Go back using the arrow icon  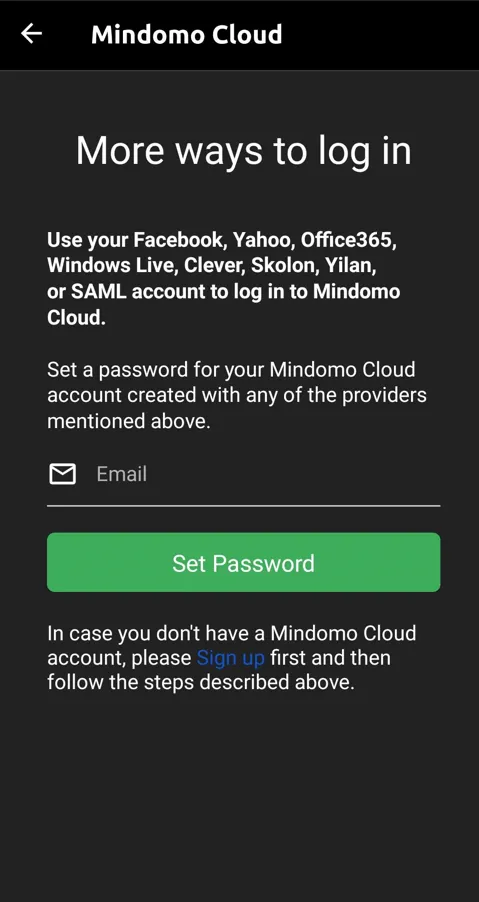tap(32, 34)
